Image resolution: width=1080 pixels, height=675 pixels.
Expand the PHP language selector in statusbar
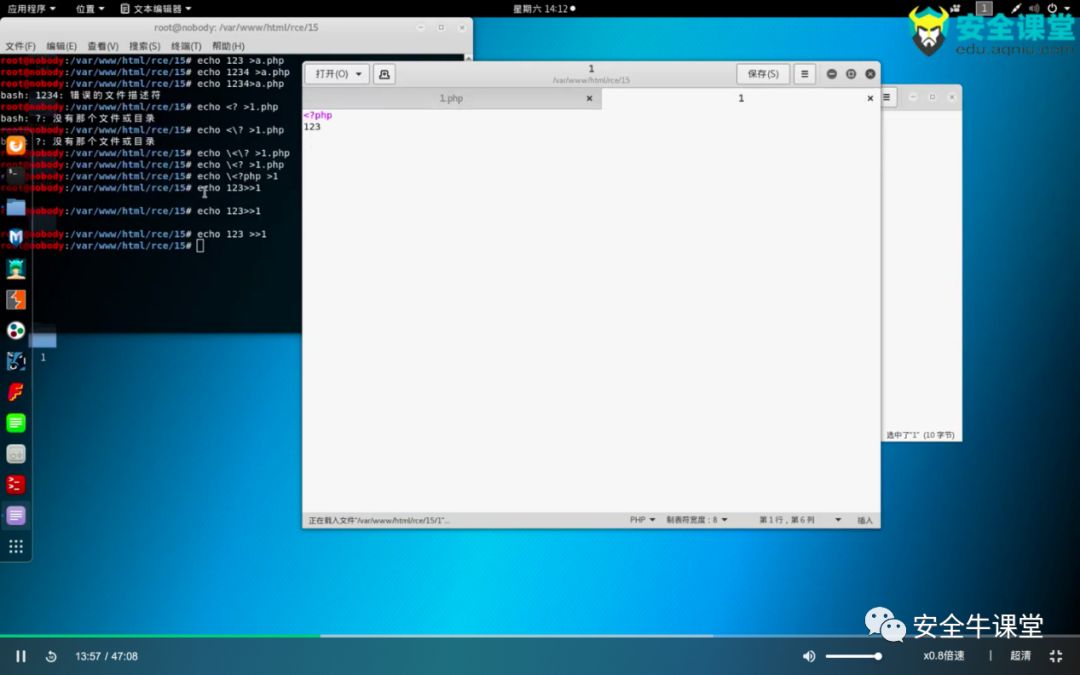tap(642, 520)
